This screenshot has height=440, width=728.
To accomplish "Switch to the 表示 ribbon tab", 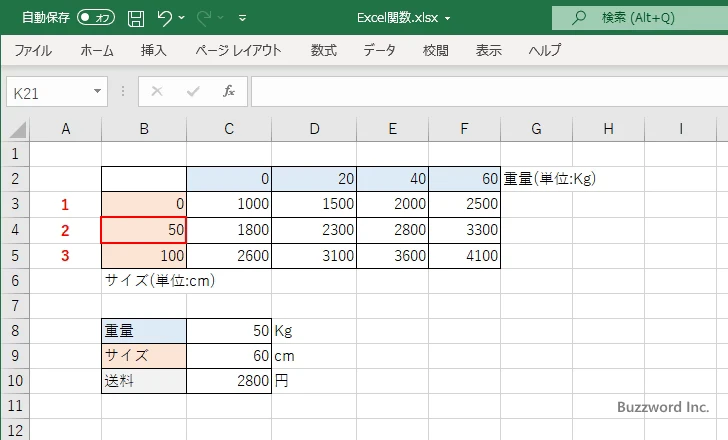I will click(x=488, y=50).
